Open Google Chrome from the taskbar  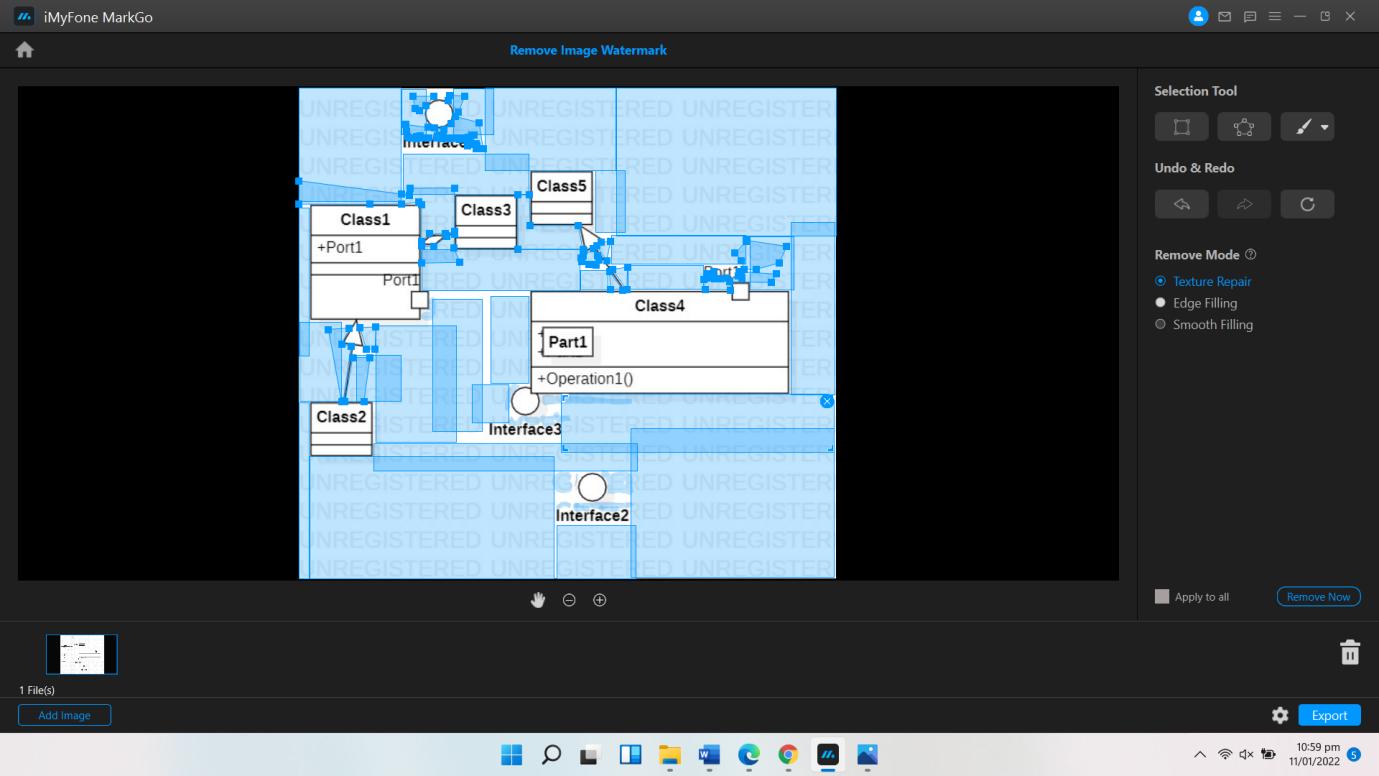[x=788, y=755]
